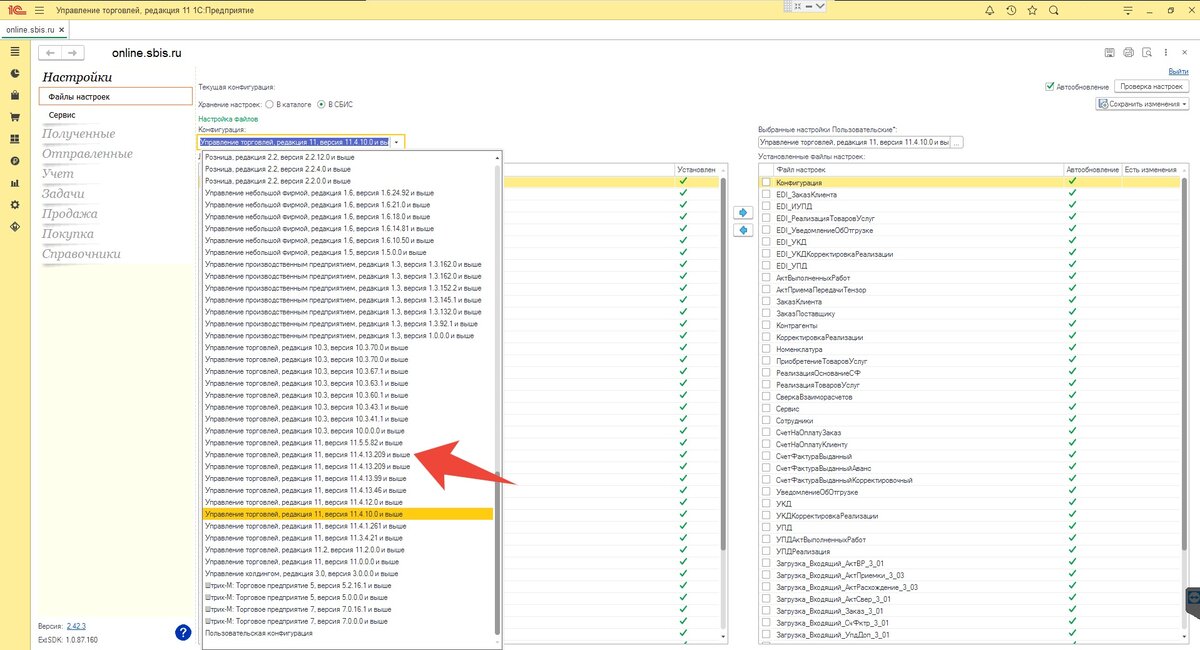Sort by Автообновление column header
Viewport: 1200px width, 650px height.
pyautogui.click(x=1092, y=170)
